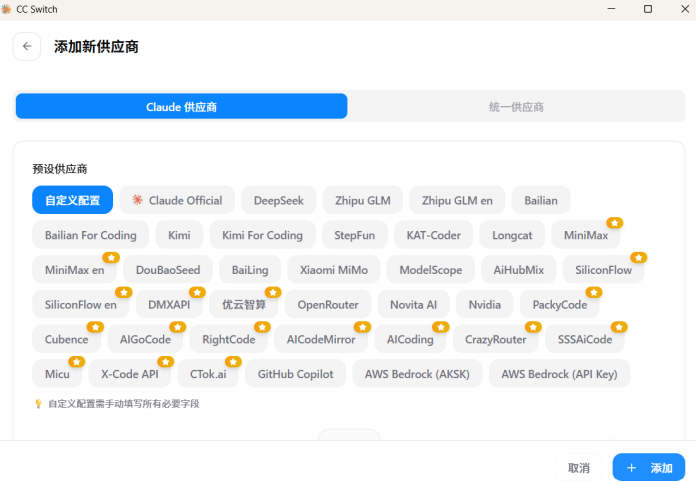Click the Claude Official starburst icon
Image resolution: width=696 pixels, height=482 pixels.
click(x=137, y=200)
